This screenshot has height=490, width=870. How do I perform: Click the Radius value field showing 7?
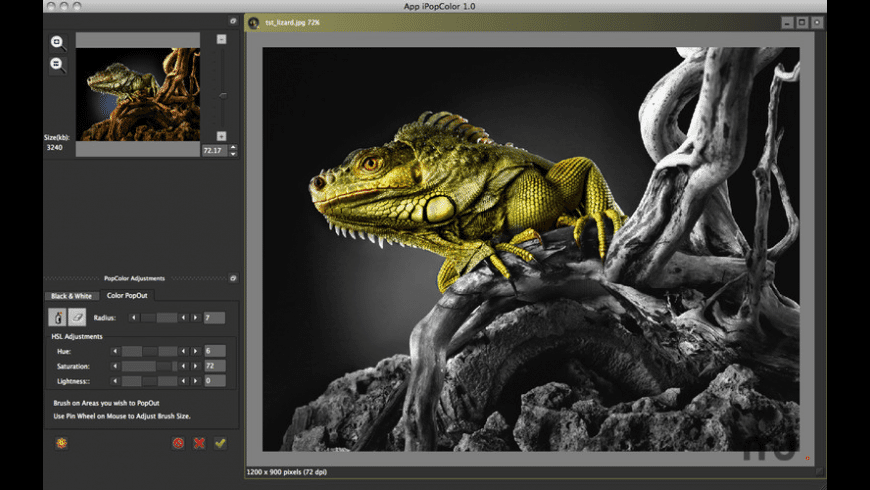[214, 317]
